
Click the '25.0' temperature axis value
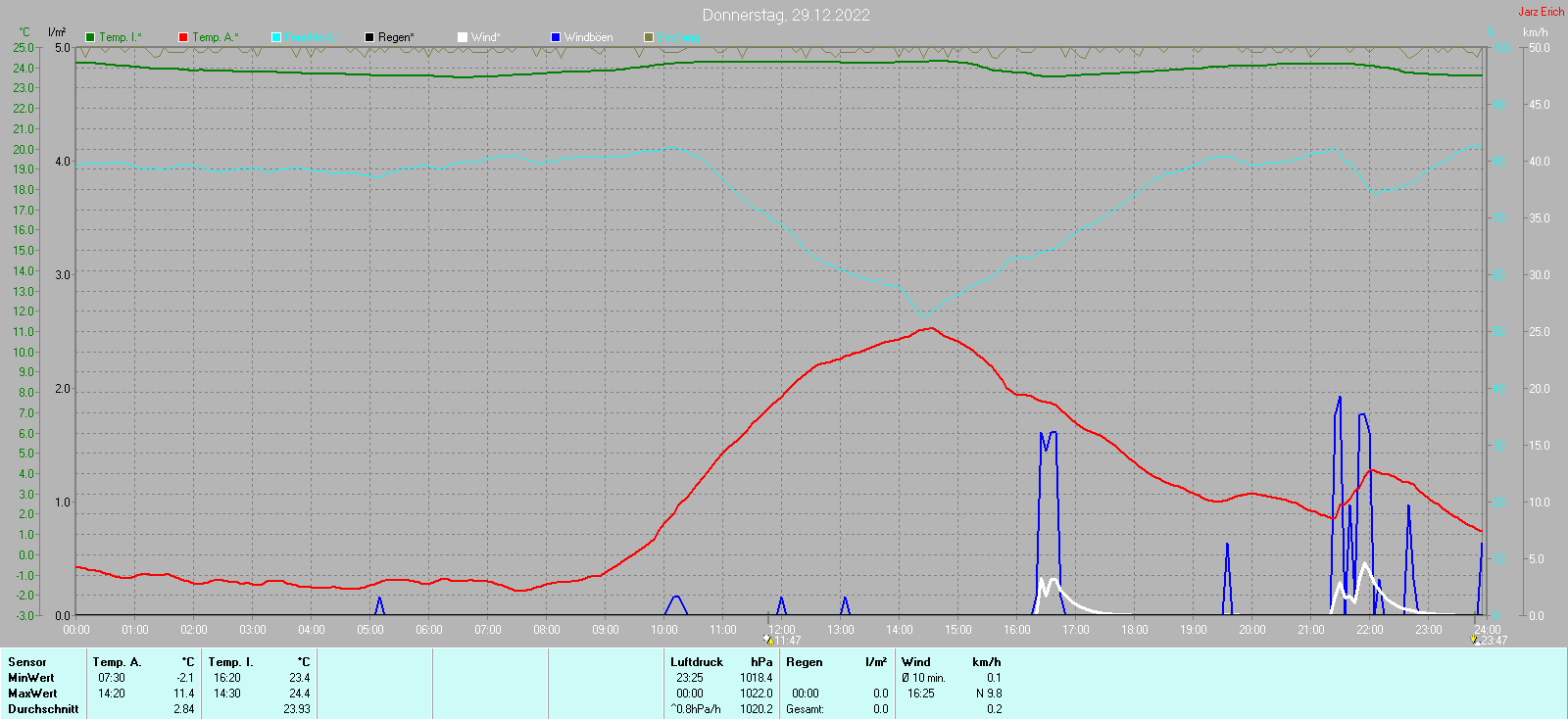pyautogui.click(x=24, y=48)
